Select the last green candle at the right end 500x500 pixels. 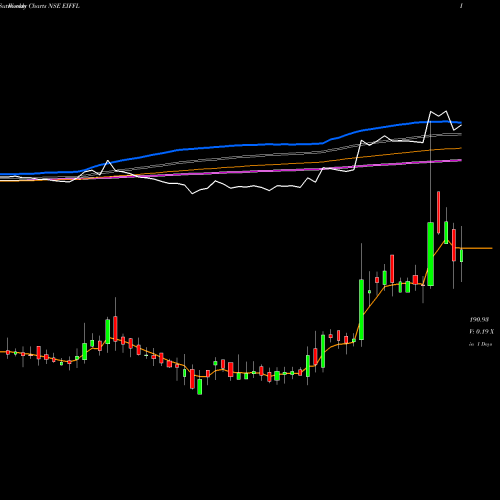(462, 255)
